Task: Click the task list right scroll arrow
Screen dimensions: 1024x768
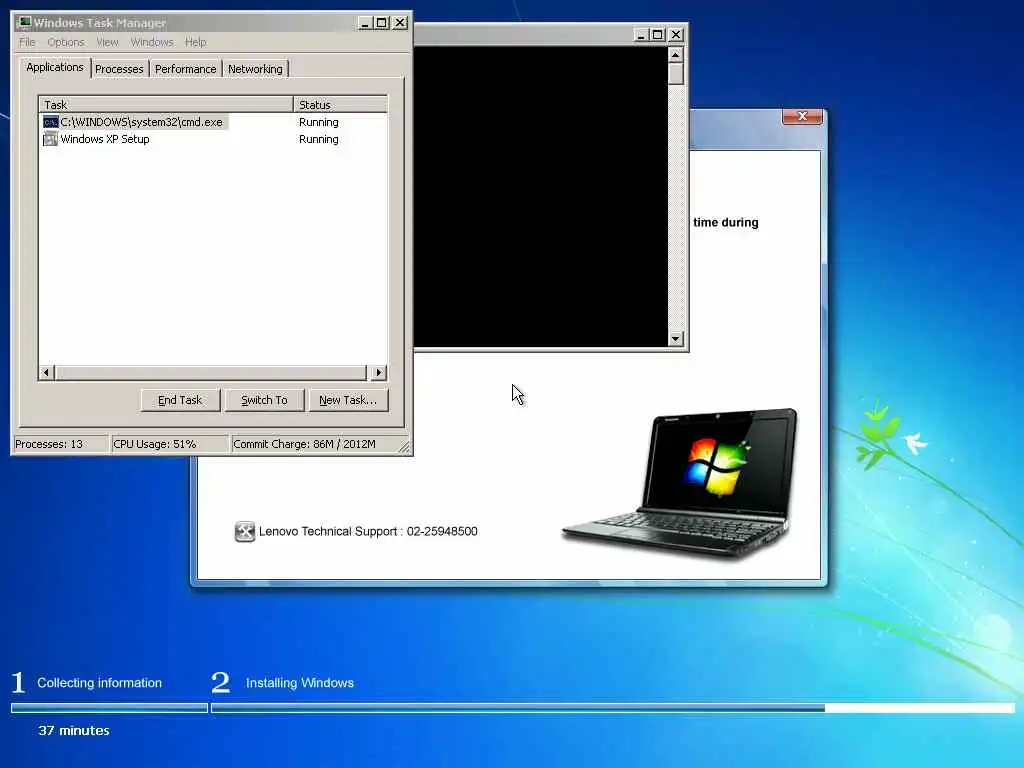Action: tap(378, 373)
